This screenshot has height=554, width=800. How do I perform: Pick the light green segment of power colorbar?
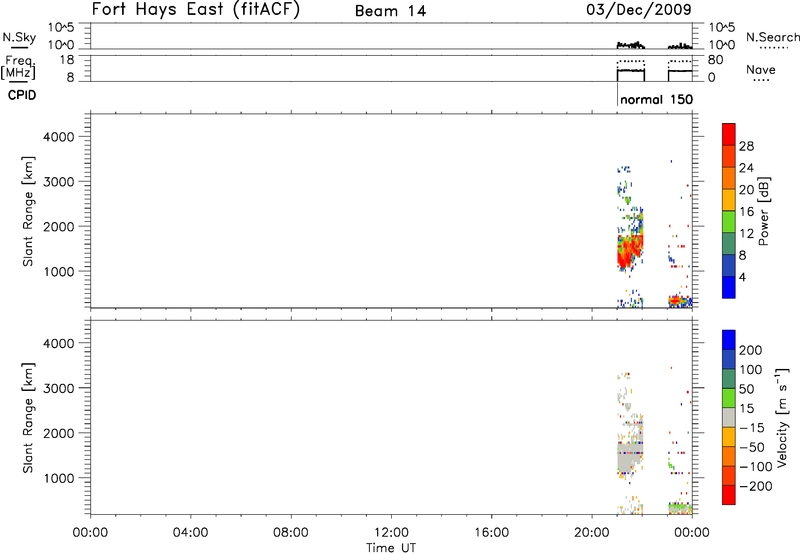pyautogui.click(x=729, y=222)
